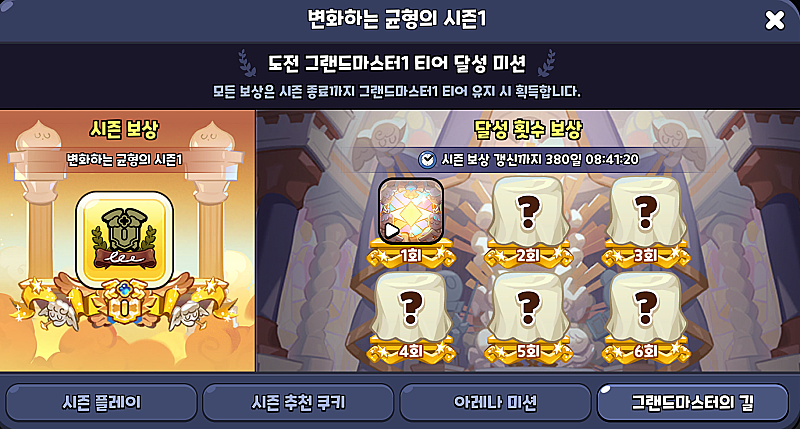Select the hidden 3회 mystery reward

[645, 212]
